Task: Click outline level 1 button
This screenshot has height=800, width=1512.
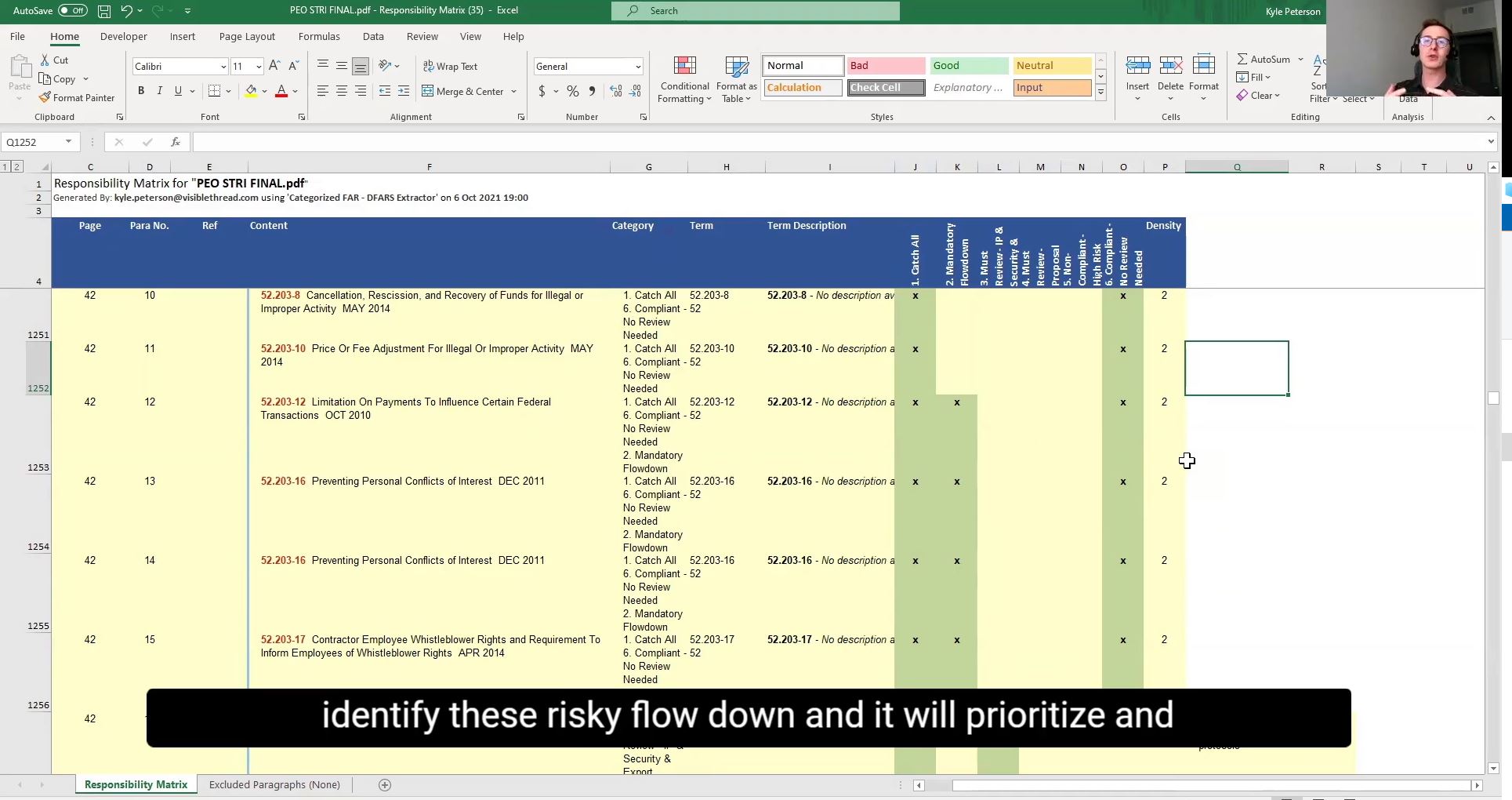Action: (x=5, y=166)
